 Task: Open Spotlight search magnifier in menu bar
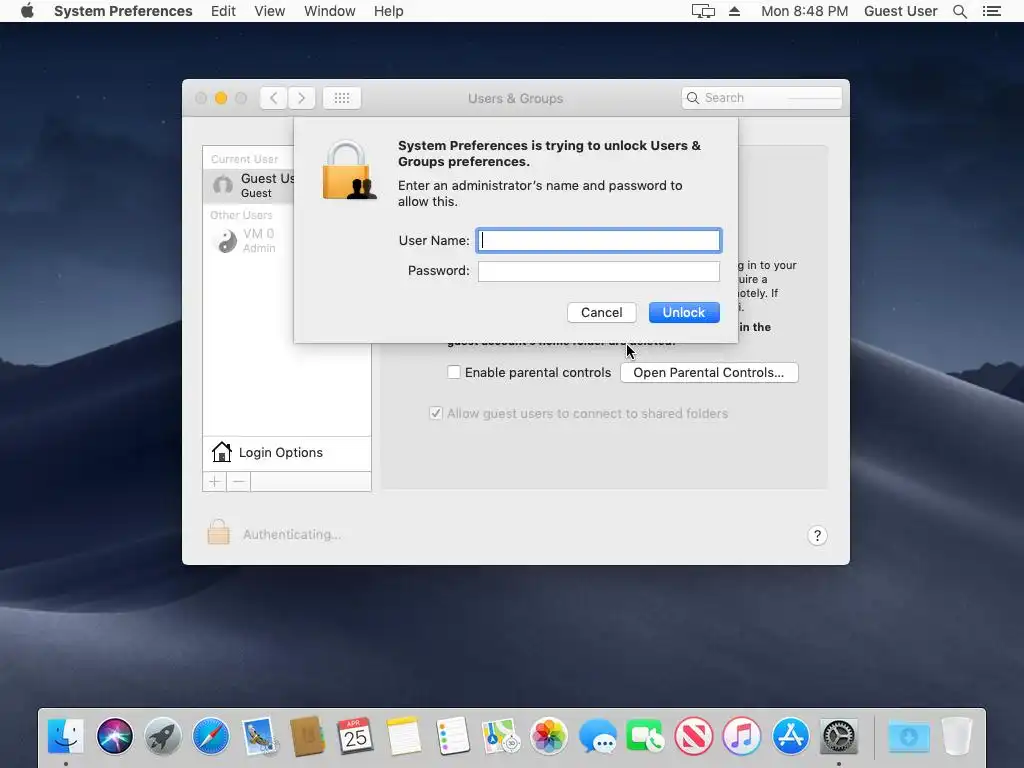click(x=959, y=11)
